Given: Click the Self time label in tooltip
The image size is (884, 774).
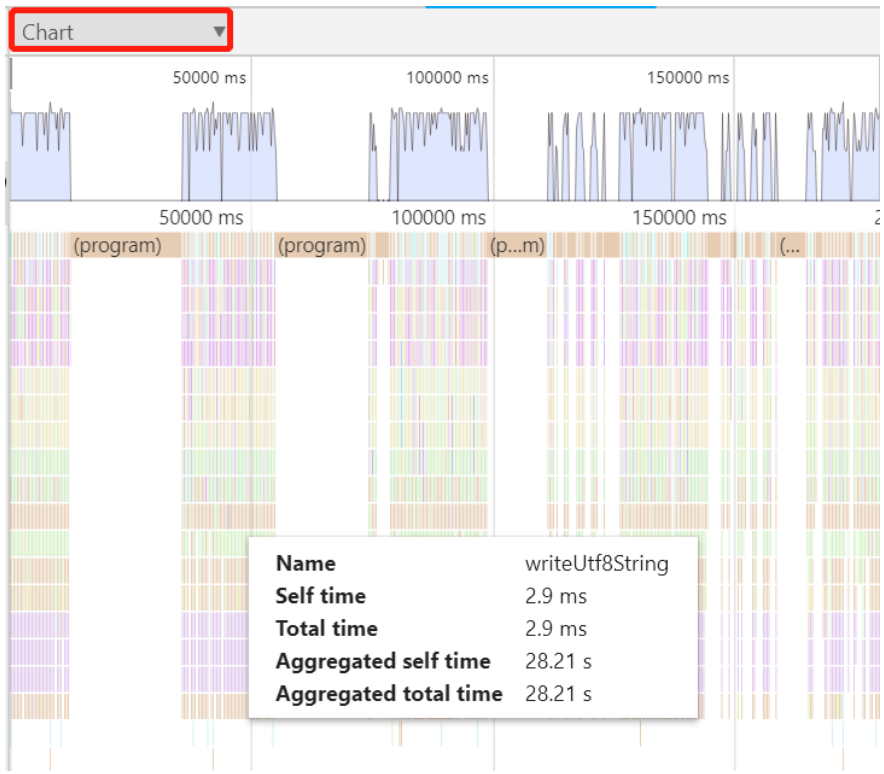Looking at the screenshot, I should [x=321, y=596].
